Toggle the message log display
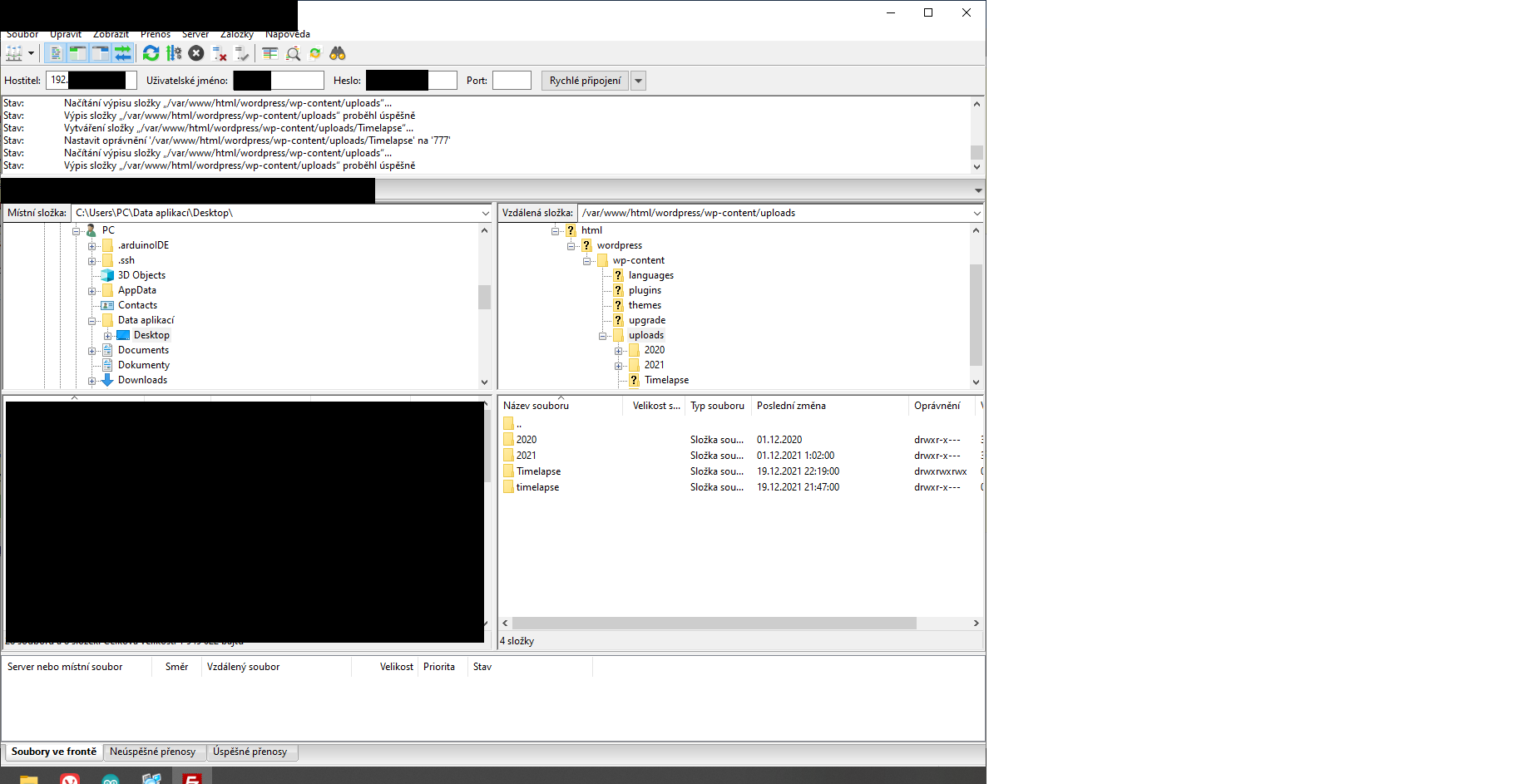This screenshot has height=784, width=1523. 55,53
